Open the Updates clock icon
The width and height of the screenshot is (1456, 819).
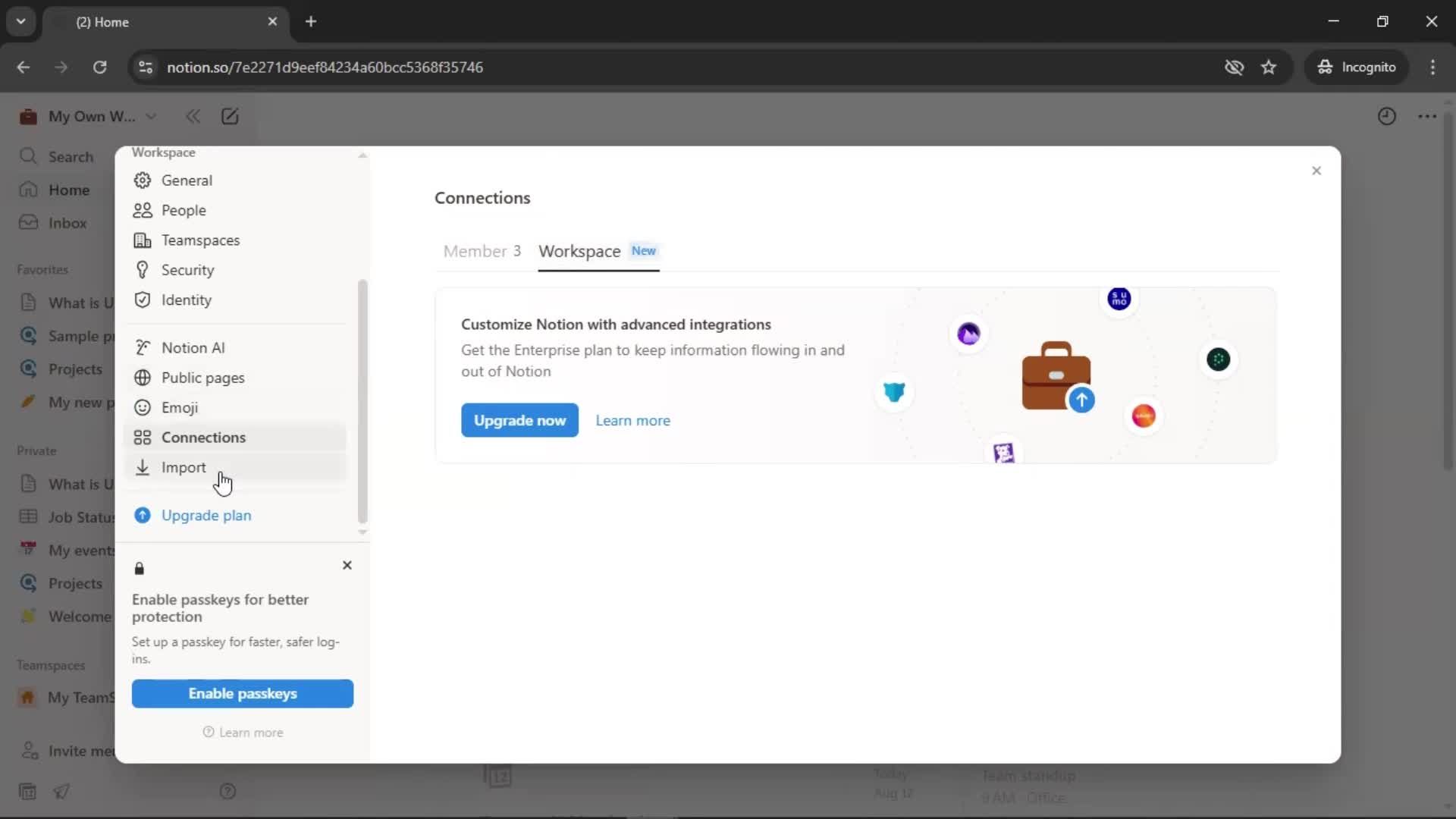tap(1386, 116)
